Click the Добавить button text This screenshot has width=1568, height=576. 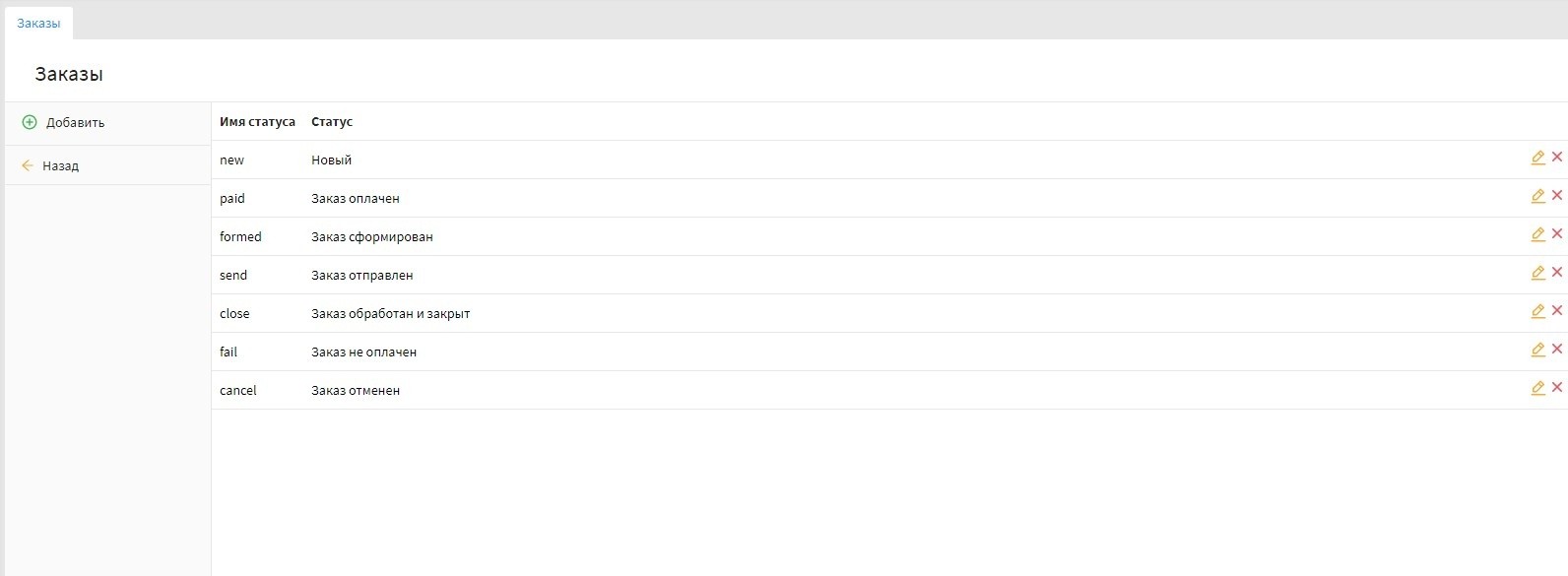(75, 123)
